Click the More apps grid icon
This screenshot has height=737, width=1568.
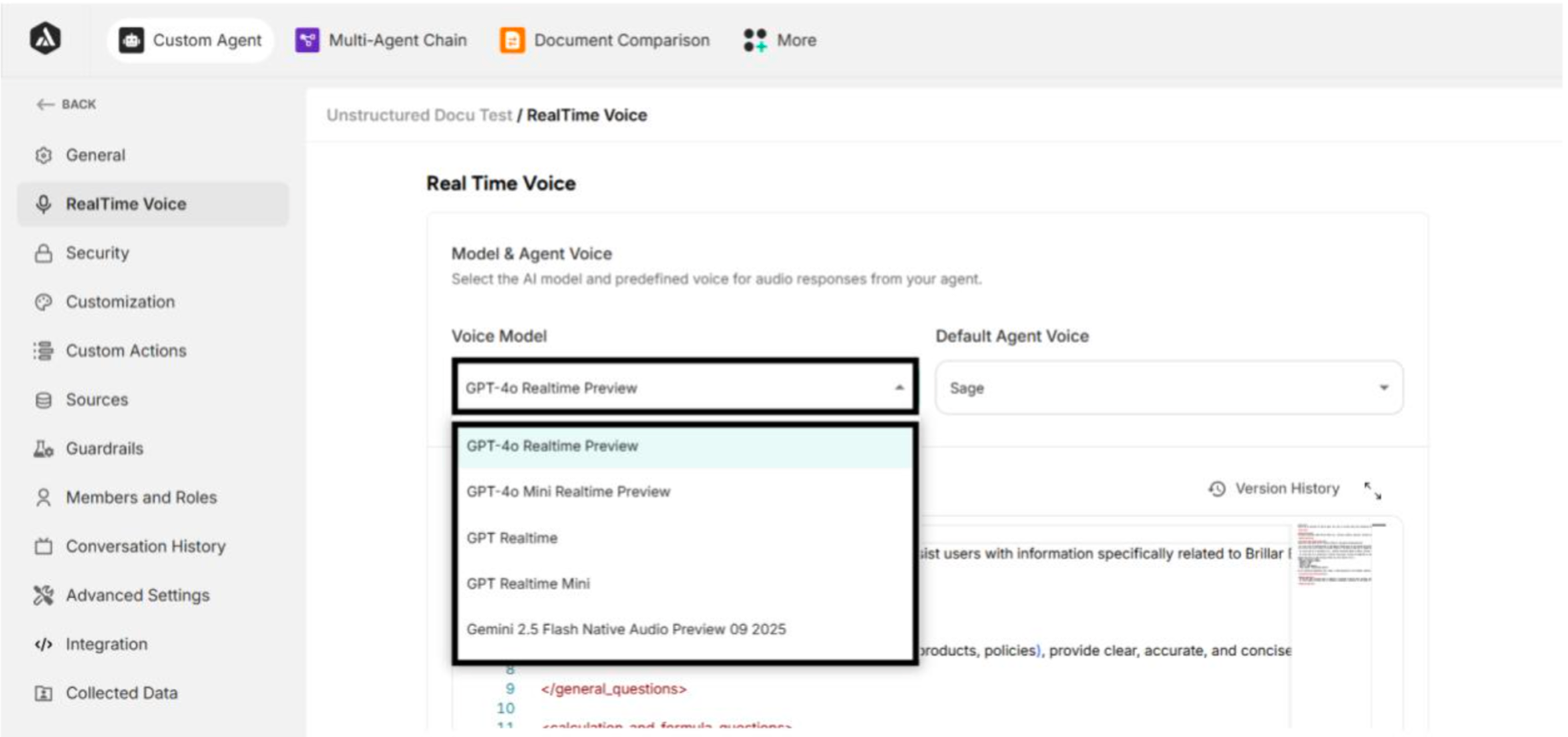click(x=755, y=40)
